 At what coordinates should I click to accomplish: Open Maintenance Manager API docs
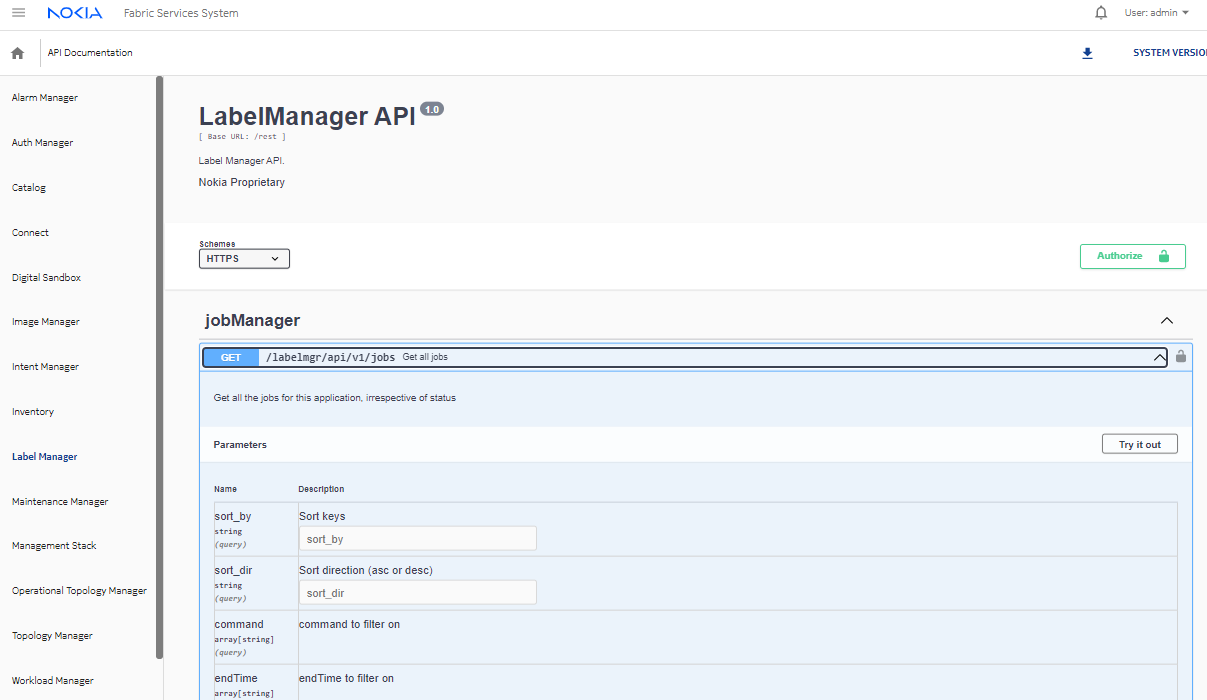click(60, 502)
